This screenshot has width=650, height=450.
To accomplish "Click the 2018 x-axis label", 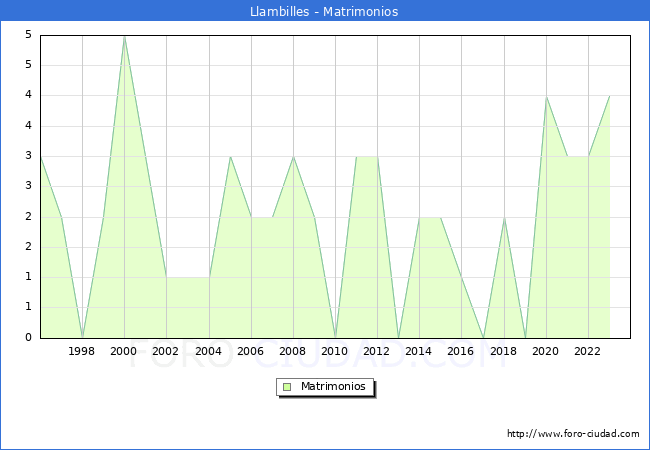I will [504, 351].
